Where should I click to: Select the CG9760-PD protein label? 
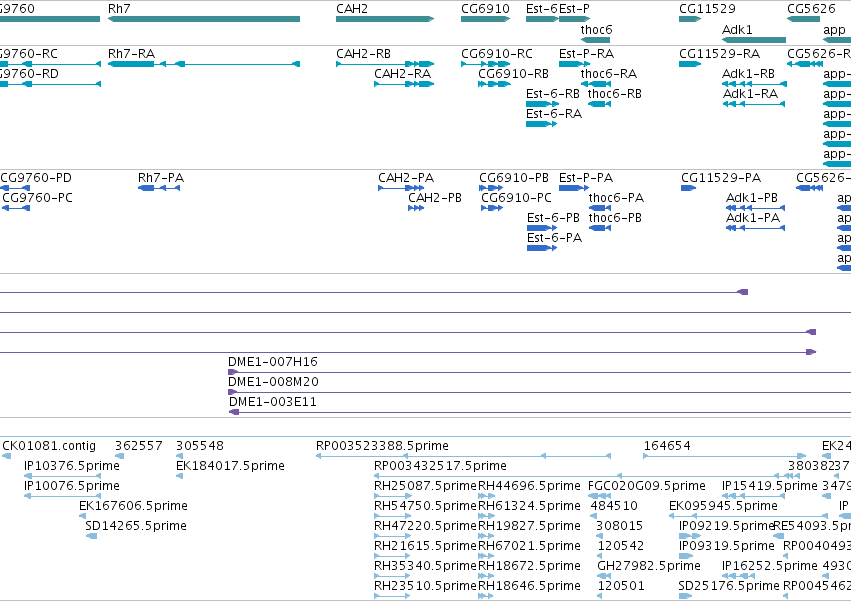[36, 178]
